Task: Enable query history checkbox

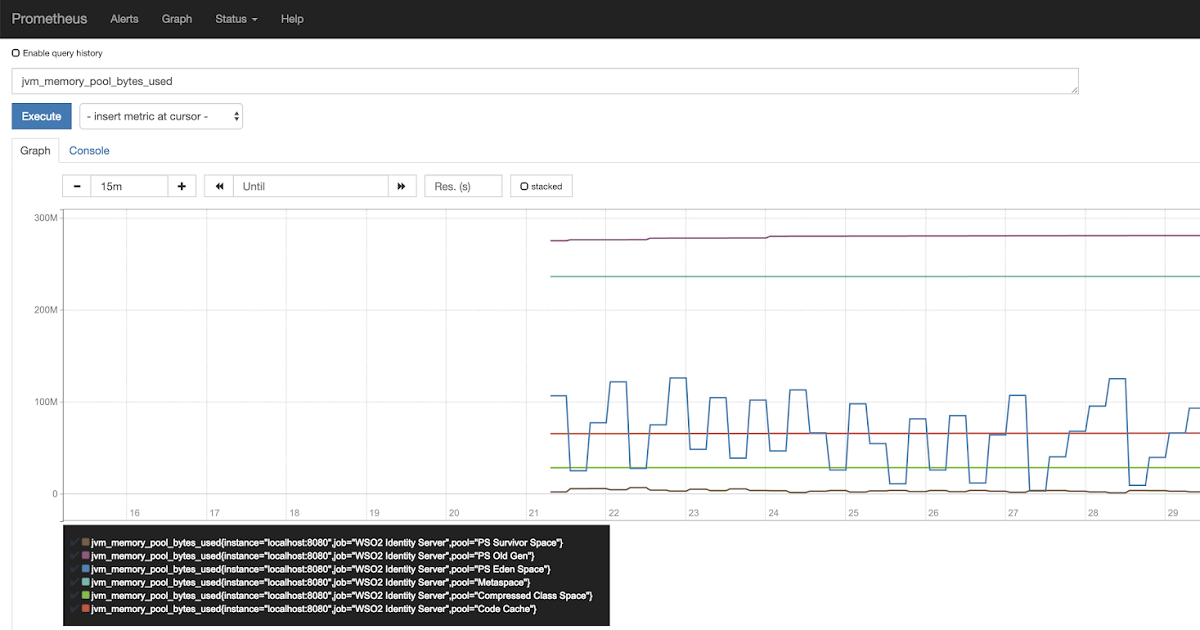Action: pos(16,53)
